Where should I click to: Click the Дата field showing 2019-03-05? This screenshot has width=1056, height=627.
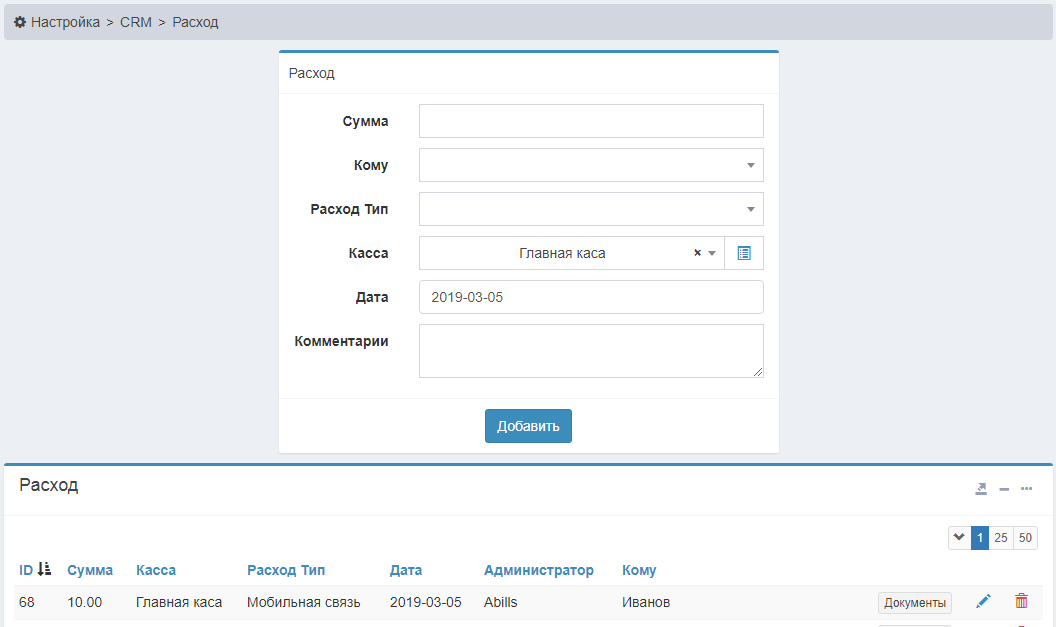coord(590,297)
